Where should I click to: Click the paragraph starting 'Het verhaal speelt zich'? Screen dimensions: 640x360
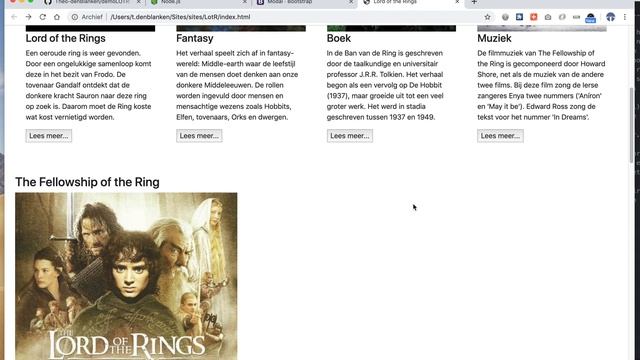[237, 85]
